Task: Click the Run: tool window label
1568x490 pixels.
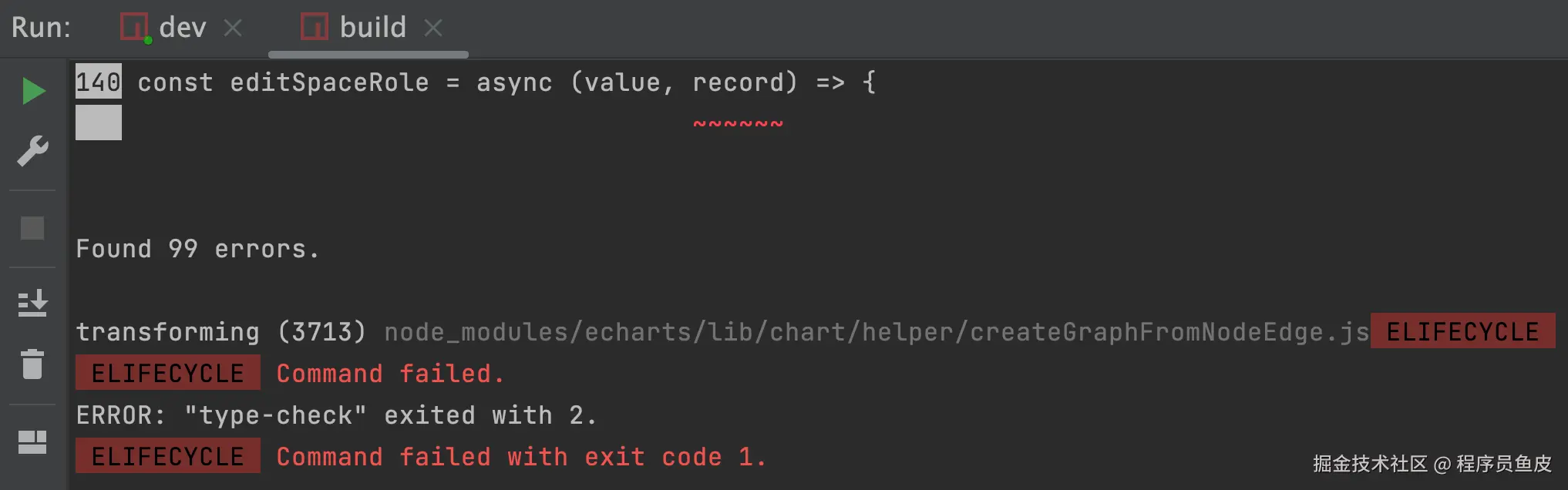Action: click(41, 28)
